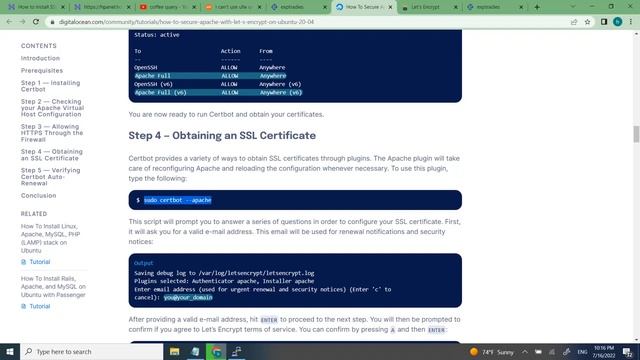The width and height of the screenshot is (640, 360).
Task: Click the 'OpenSSH' firewall row text
Action: (x=146, y=68)
